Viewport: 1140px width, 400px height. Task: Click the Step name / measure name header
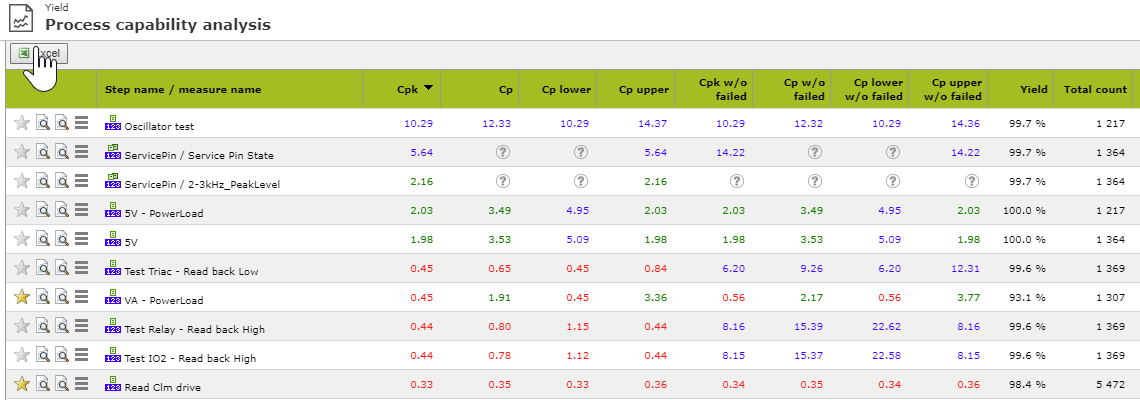(183, 89)
